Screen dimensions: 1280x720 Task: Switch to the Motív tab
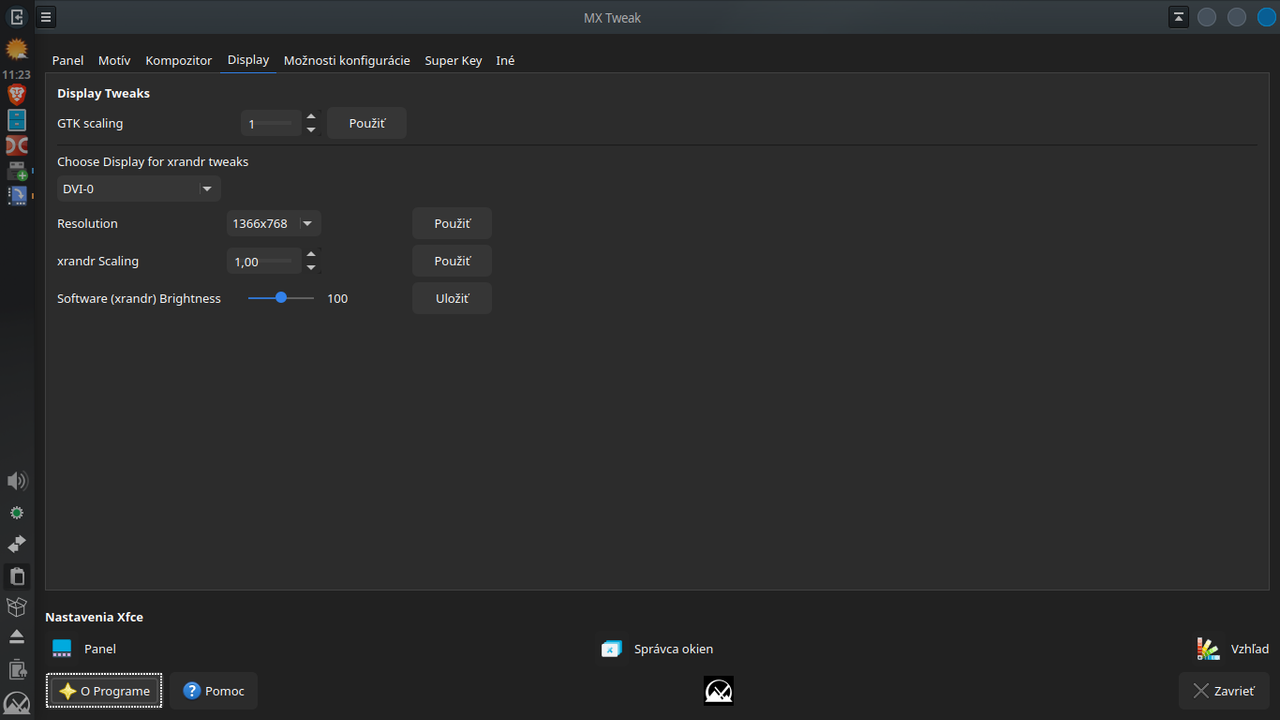coord(114,60)
